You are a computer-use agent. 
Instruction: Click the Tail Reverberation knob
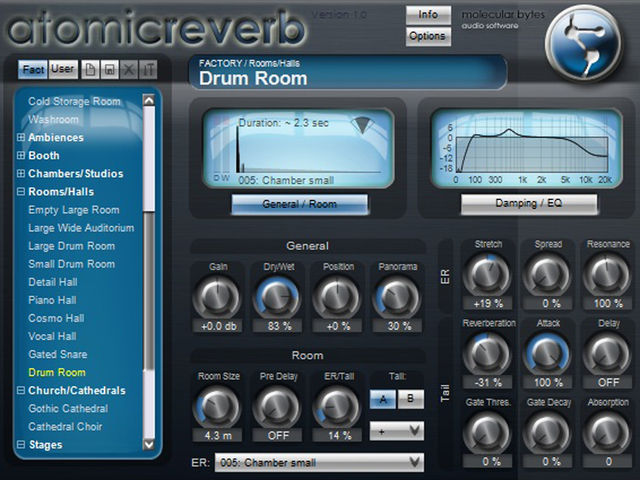(x=487, y=354)
